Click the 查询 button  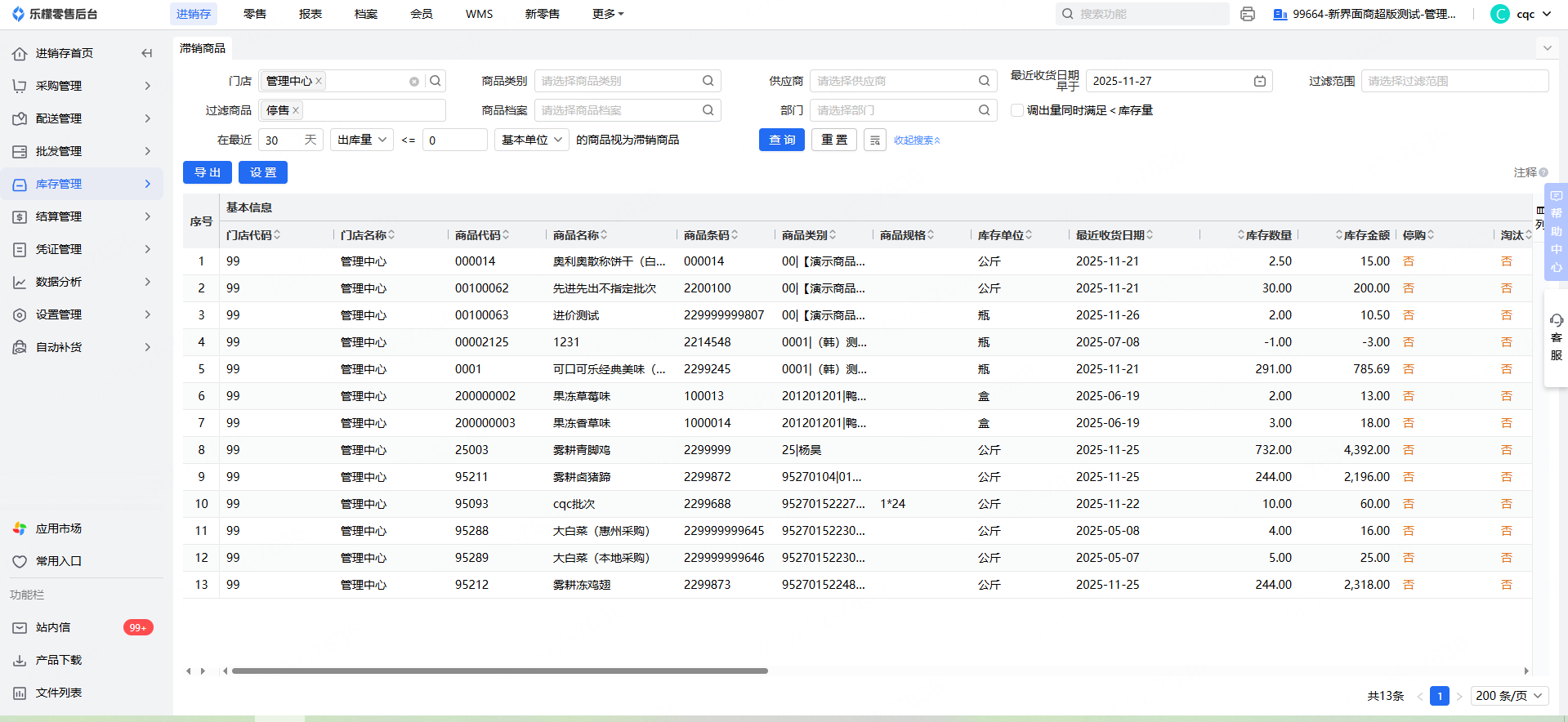(781, 140)
